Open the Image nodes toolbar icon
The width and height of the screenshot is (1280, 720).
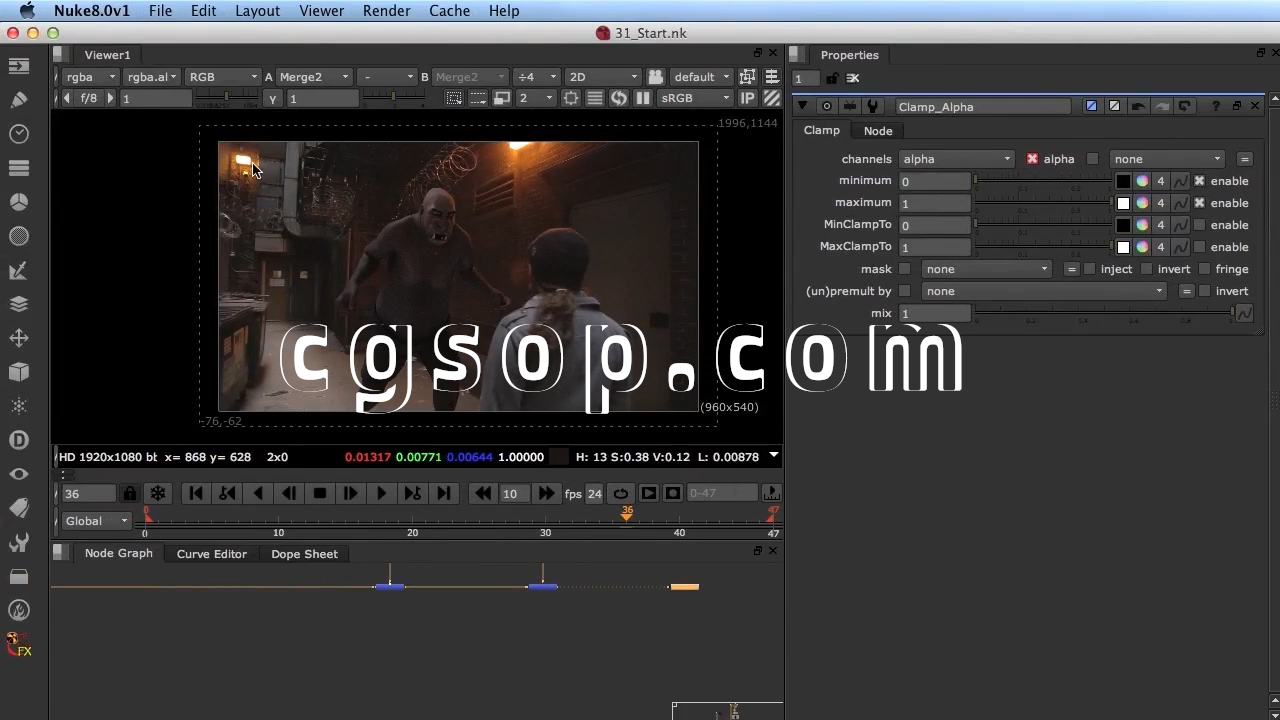point(19,66)
